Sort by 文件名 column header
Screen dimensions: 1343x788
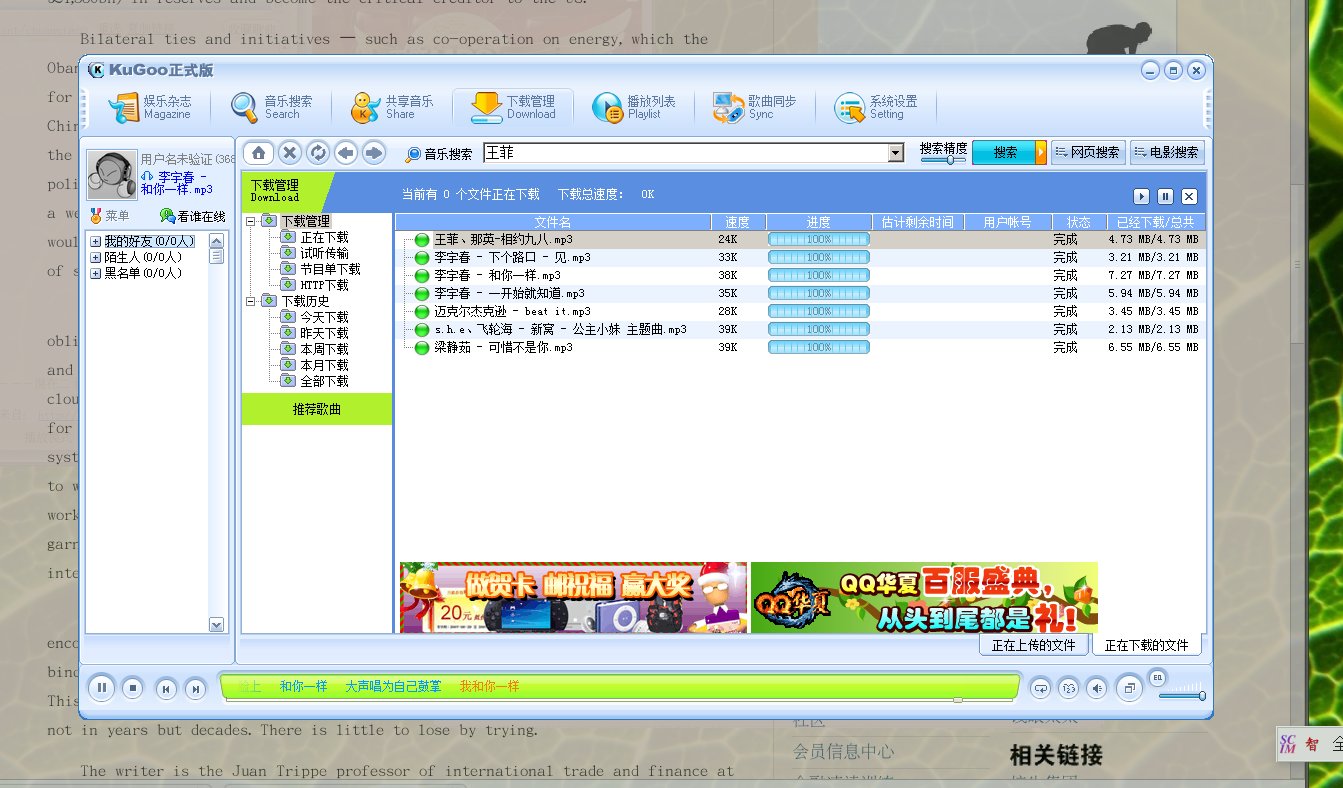(x=553, y=222)
